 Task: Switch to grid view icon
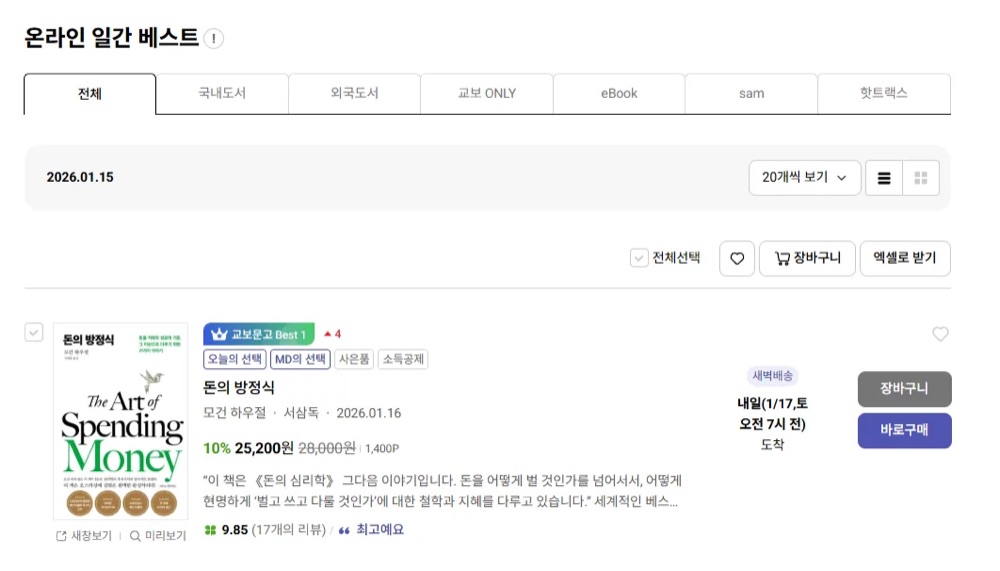[x=921, y=178]
